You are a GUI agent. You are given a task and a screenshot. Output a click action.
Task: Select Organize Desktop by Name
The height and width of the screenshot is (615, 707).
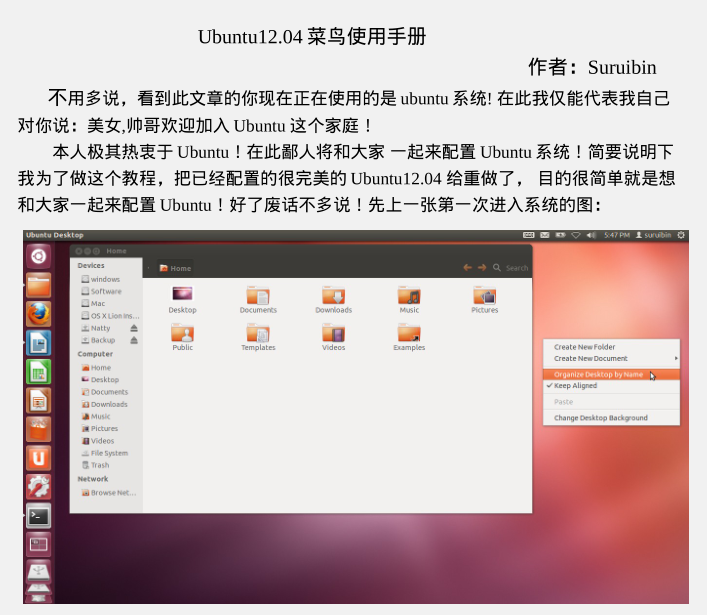tap(611, 375)
